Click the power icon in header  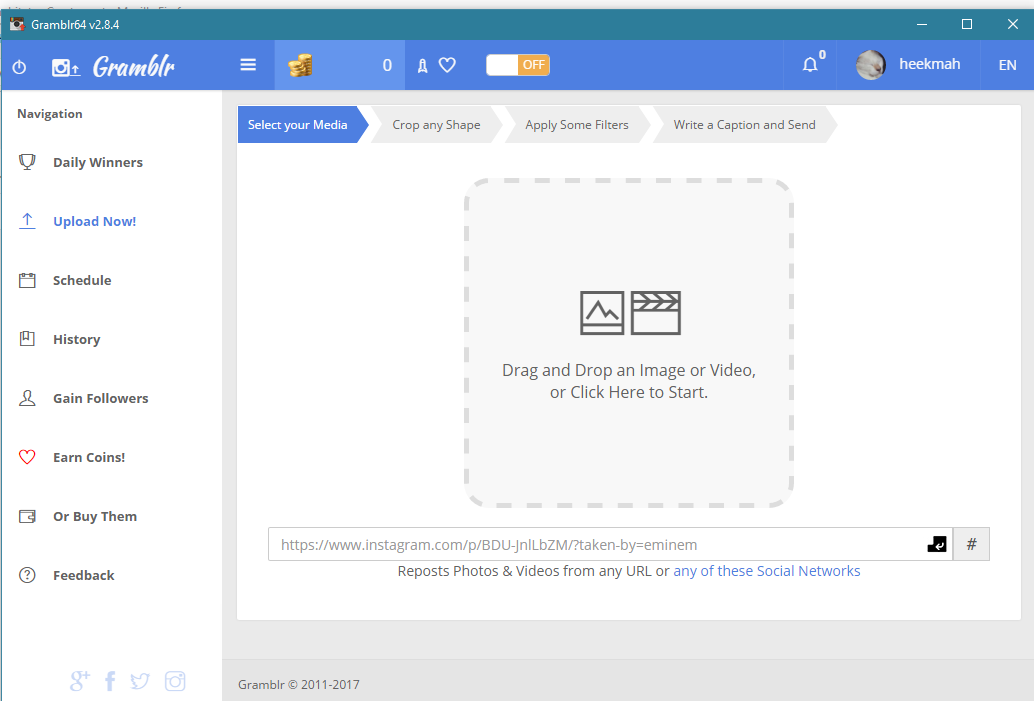coord(19,67)
